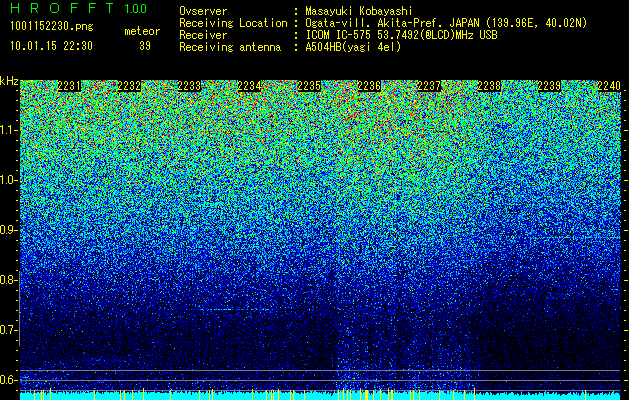Click the 2235 time marker
The image size is (629, 400).
click(309, 86)
